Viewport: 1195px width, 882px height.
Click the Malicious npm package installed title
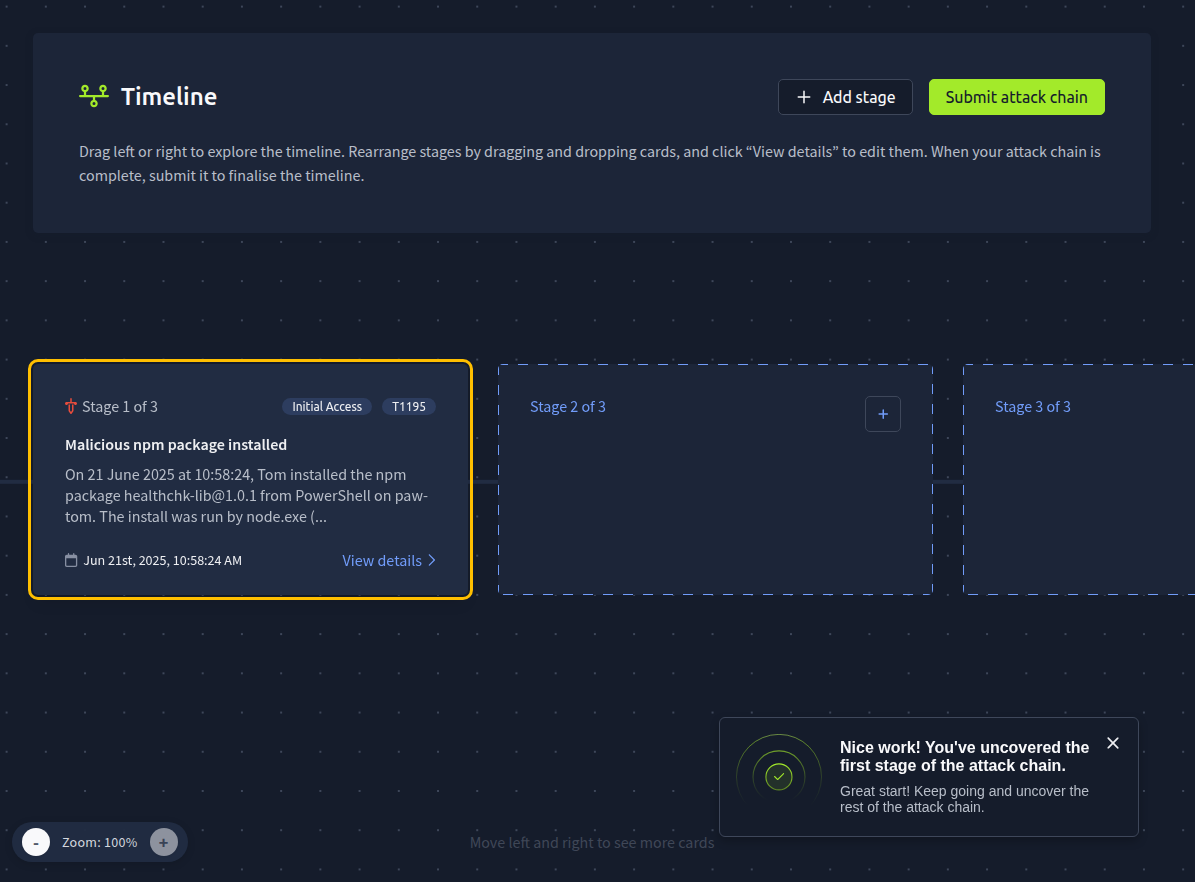[176, 444]
